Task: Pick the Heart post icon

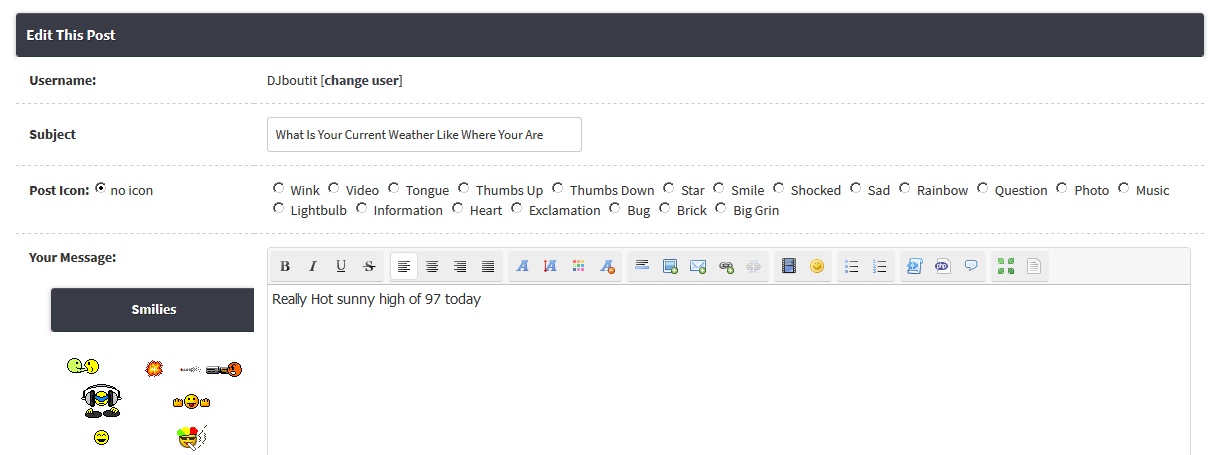Action: pyautogui.click(x=457, y=208)
